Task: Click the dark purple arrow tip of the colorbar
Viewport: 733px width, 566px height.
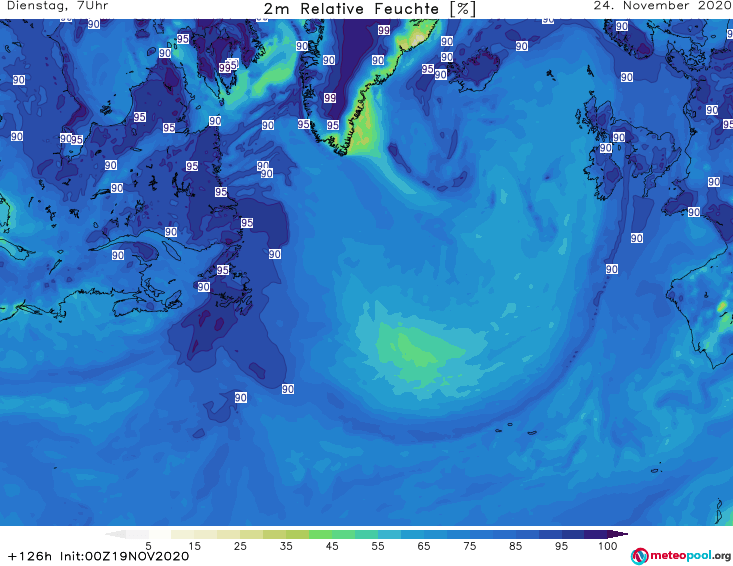Action: pyautogui.click(x=618, y=534)
